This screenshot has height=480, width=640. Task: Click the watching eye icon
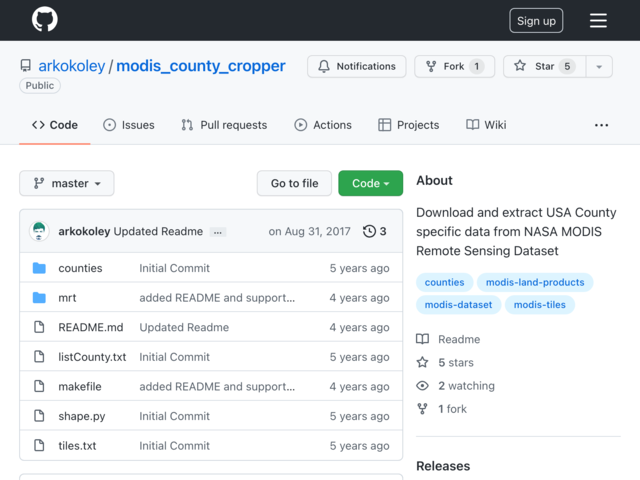(422, 385)
